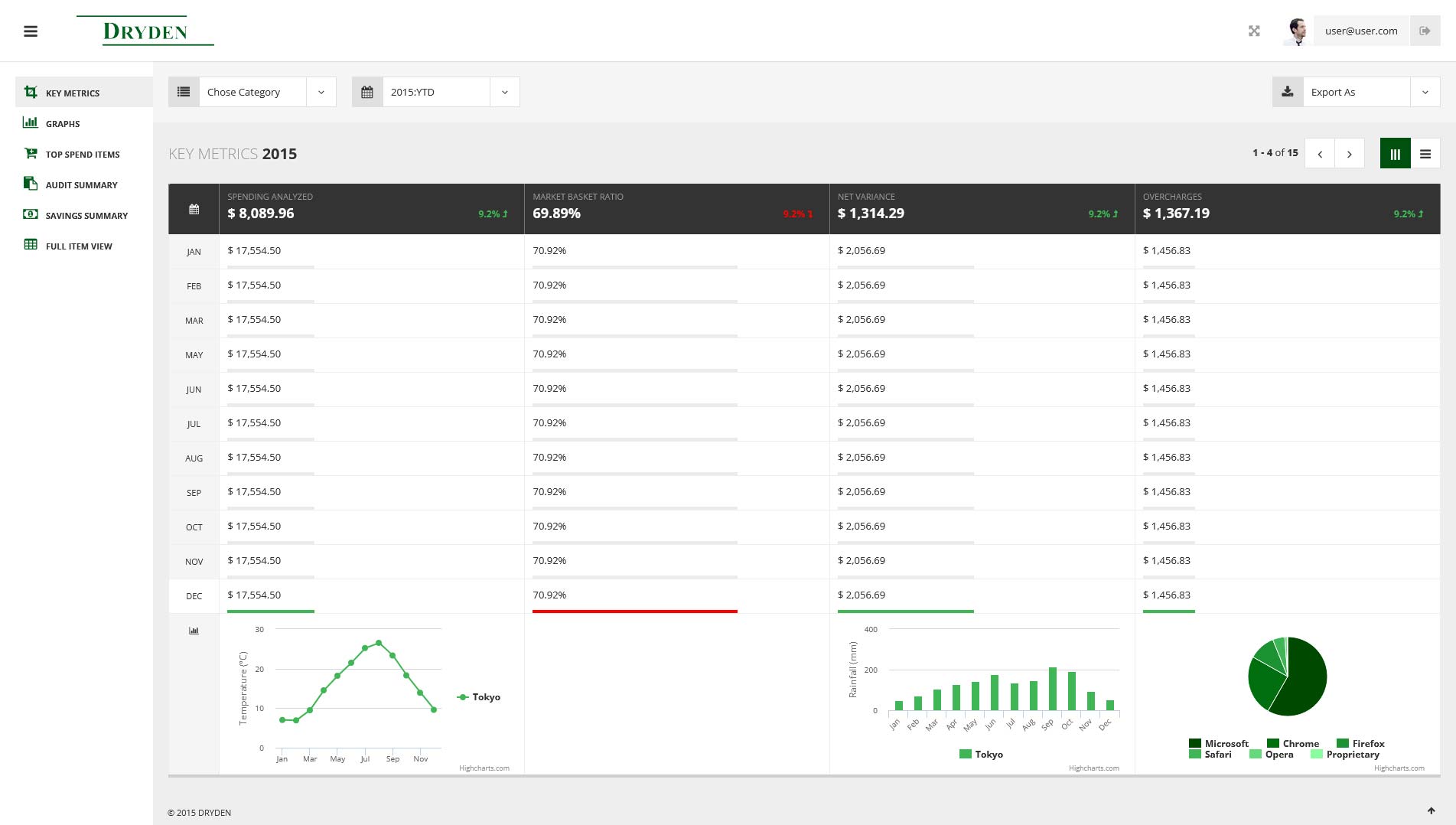Click the hamburger menu icon
The image size is (1456, 825).
[31, 31]
